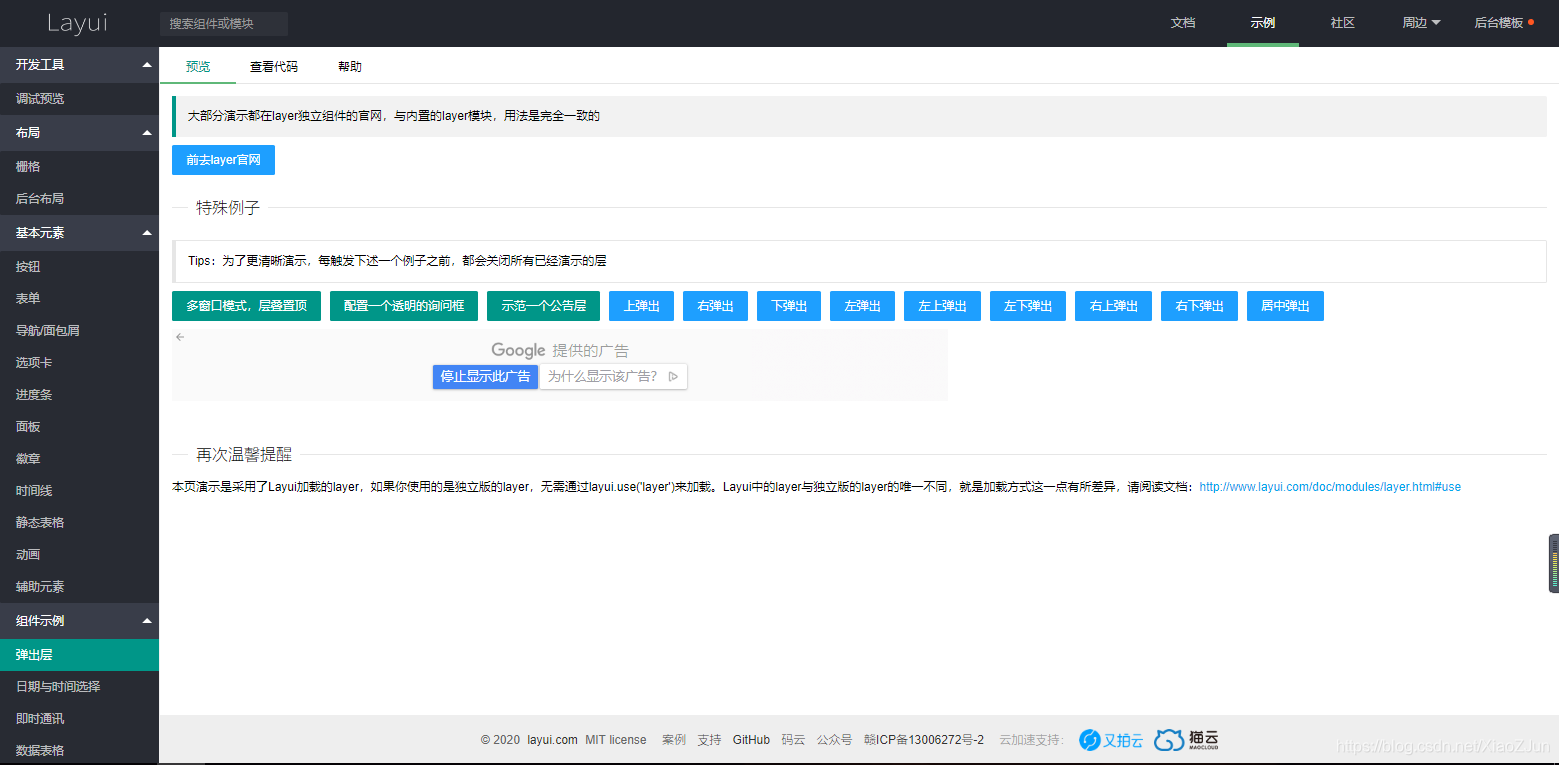
Task: Click the 前去layer官网 button
Action: tap(223, 160)
